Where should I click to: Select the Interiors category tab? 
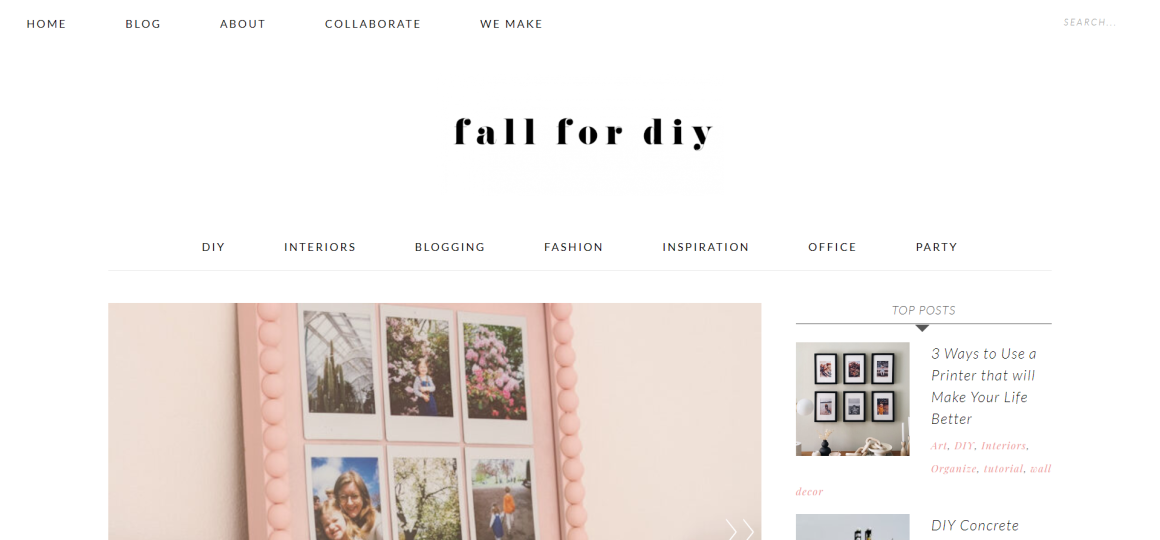click(x=320, y=247)
